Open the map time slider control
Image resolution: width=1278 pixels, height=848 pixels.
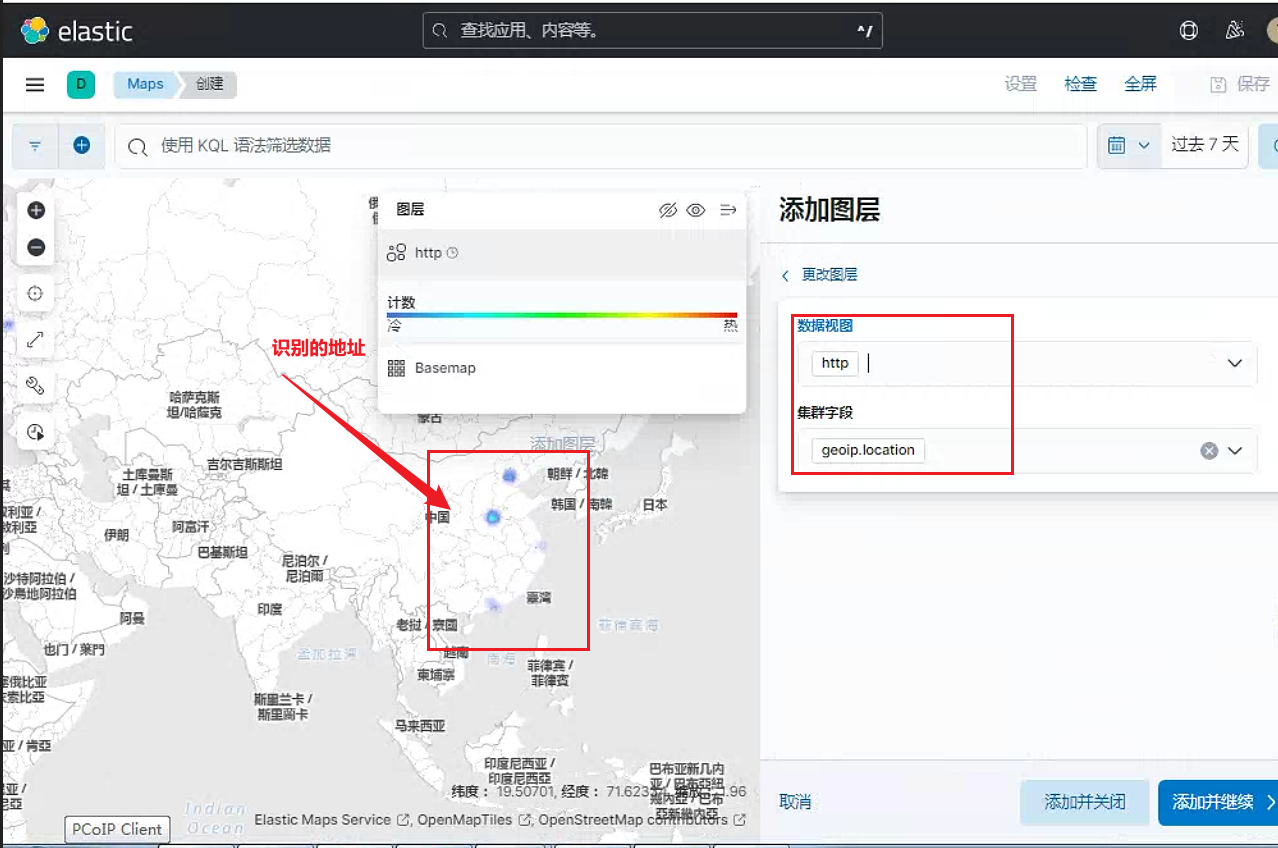[x=36, y=432]
